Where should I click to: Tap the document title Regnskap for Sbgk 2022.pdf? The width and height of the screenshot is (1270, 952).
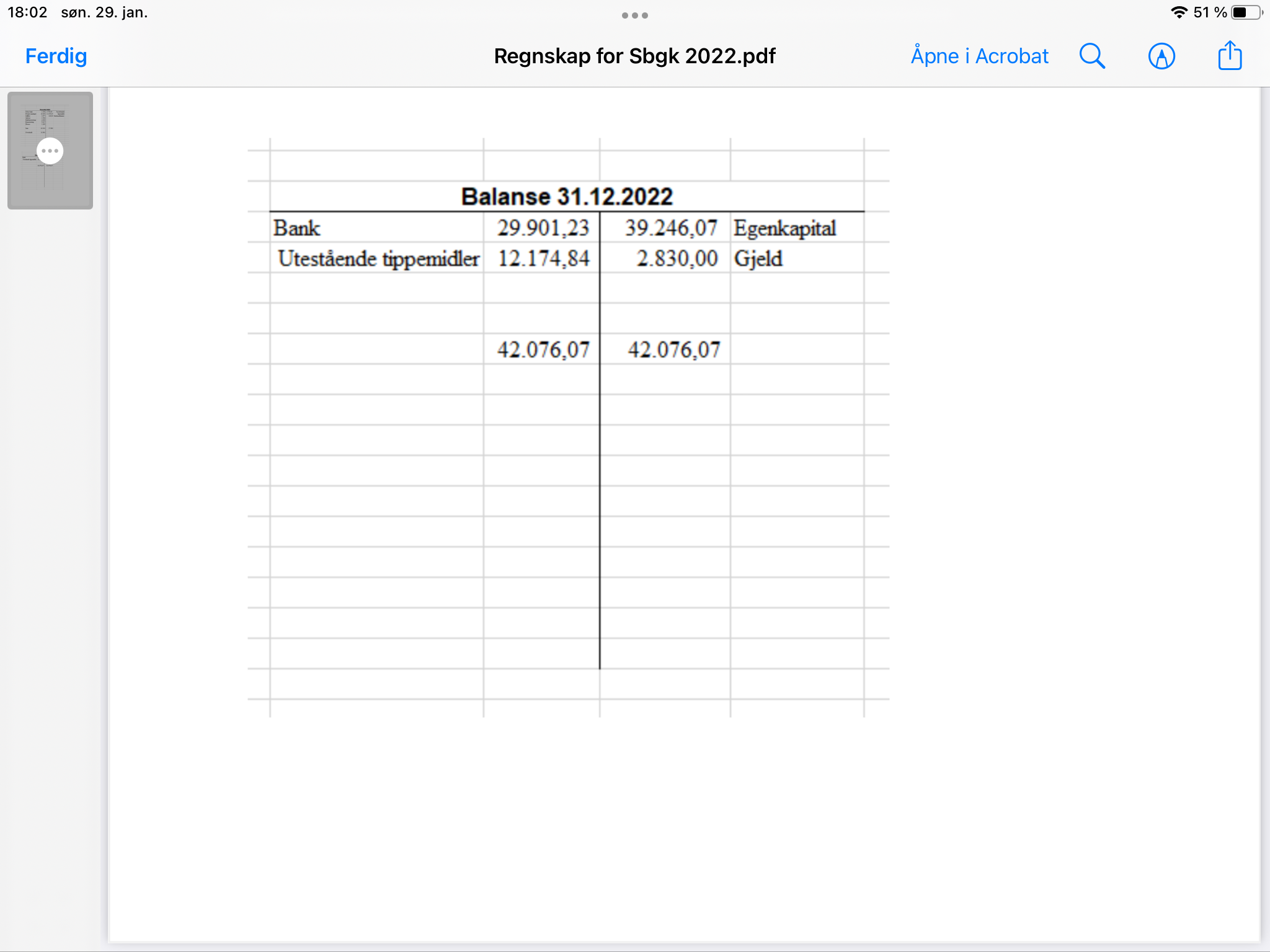pos(634,56)
